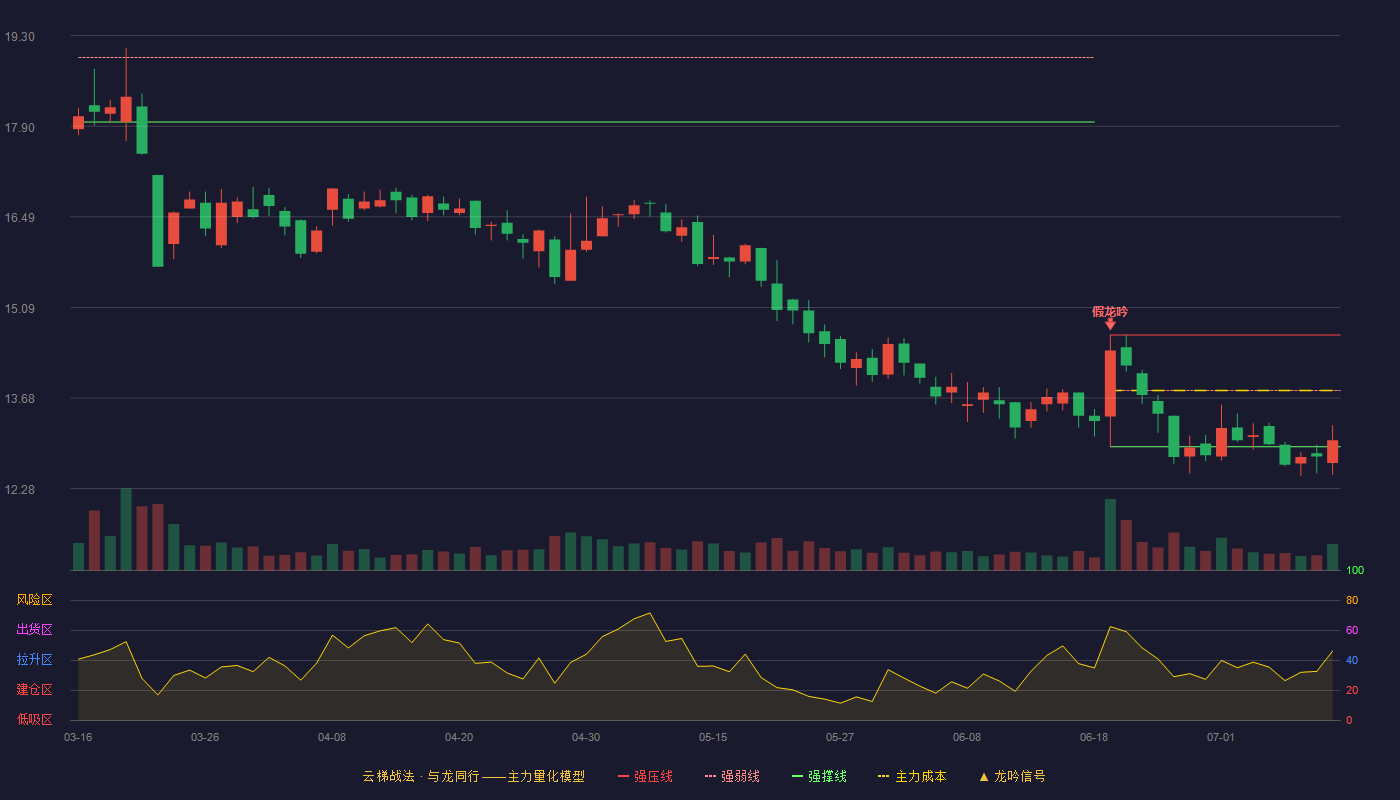Click the 出货区 zone label

click(x=34, y=630)
